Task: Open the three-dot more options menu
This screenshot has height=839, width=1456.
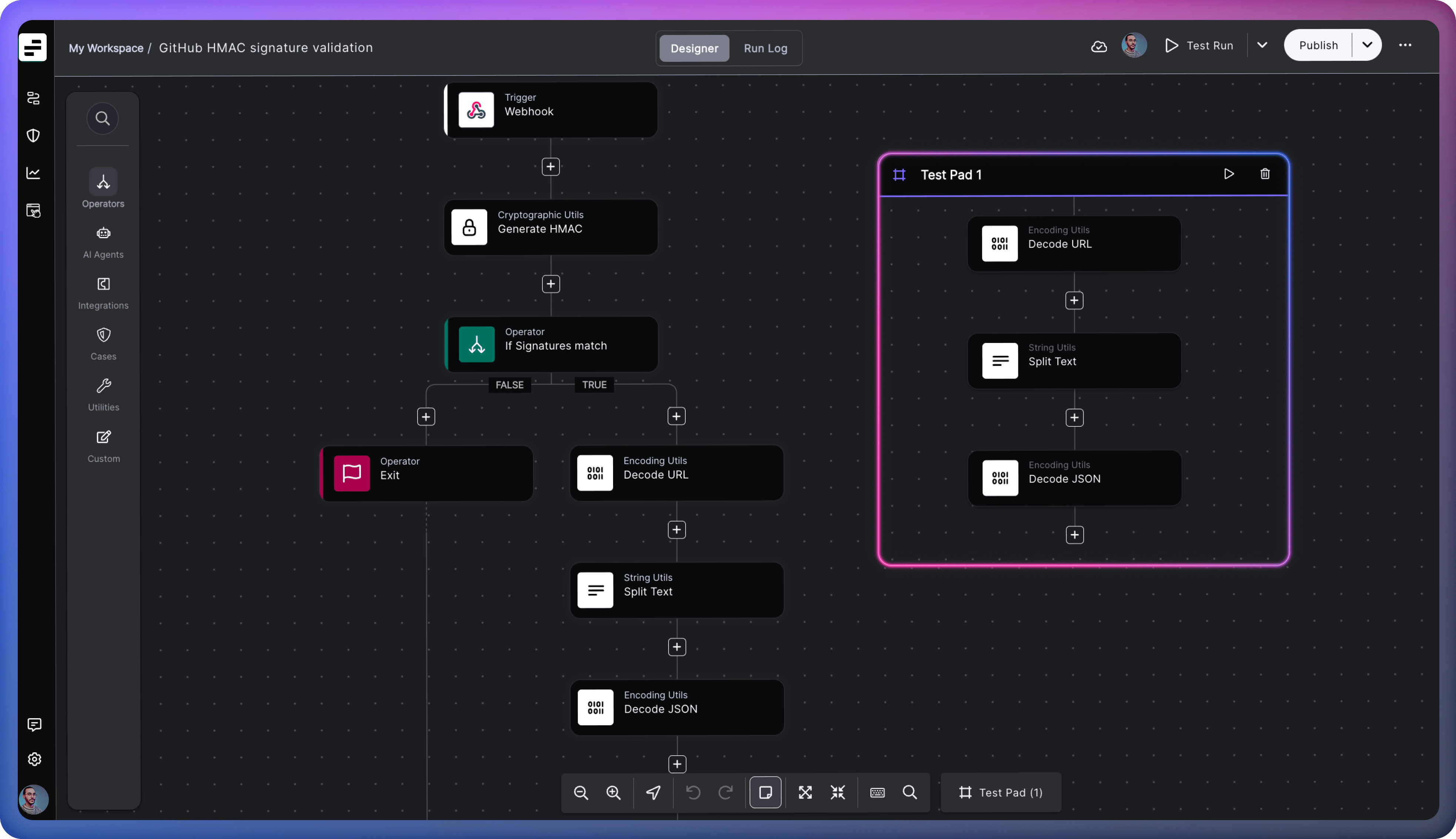Action: point(1405,45)
